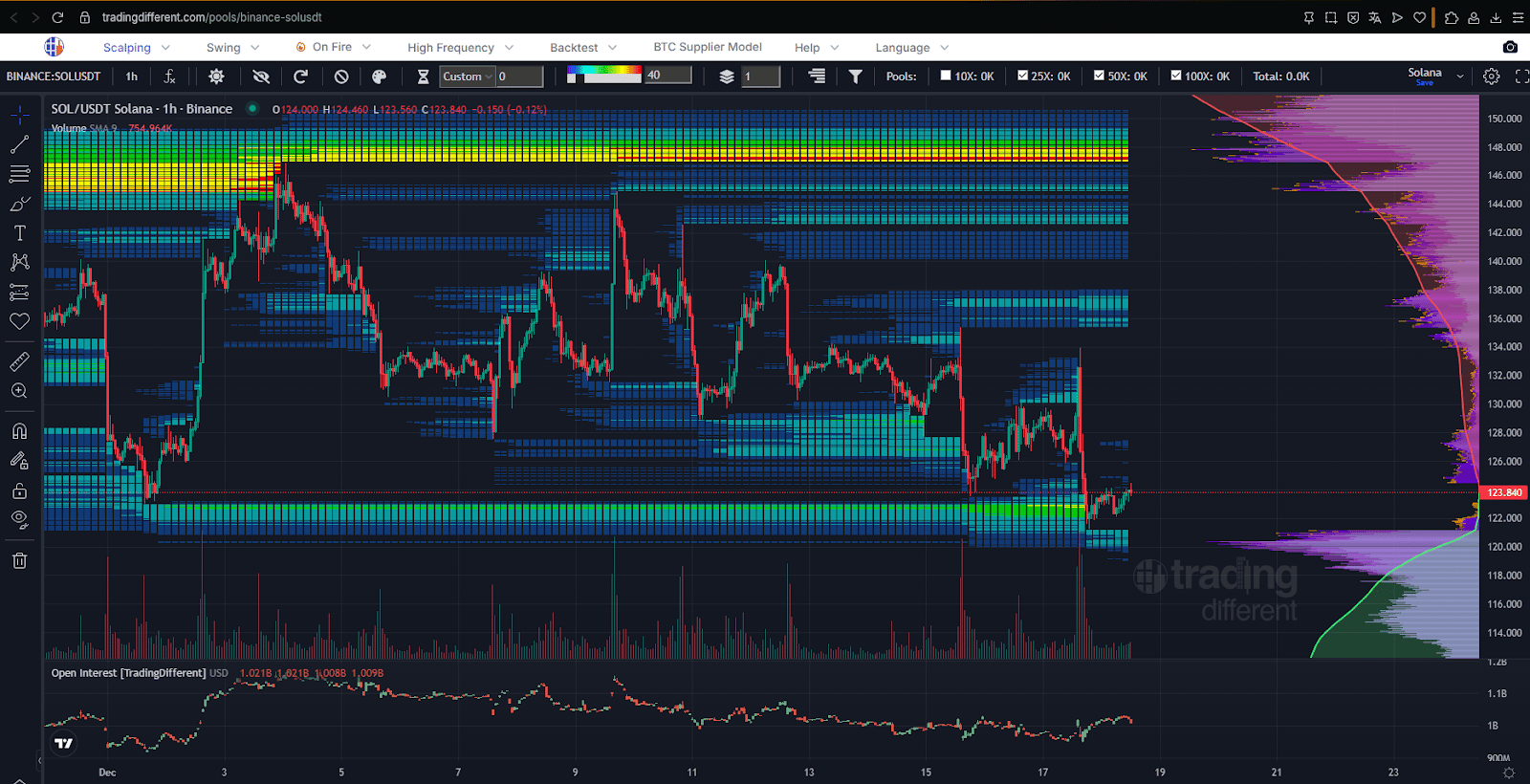Expand the Language menu

[x=912, y=48]
